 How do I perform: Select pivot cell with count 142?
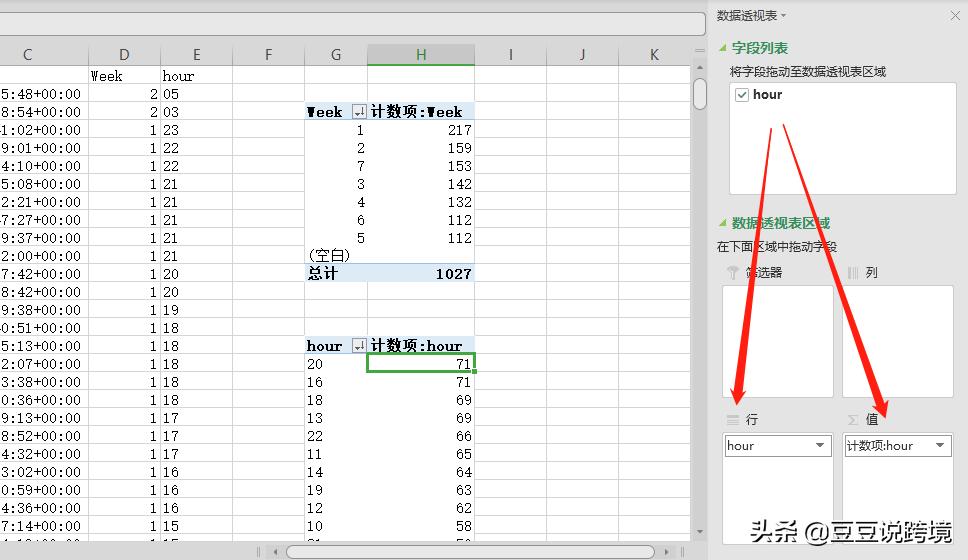[x=421, y=184]
